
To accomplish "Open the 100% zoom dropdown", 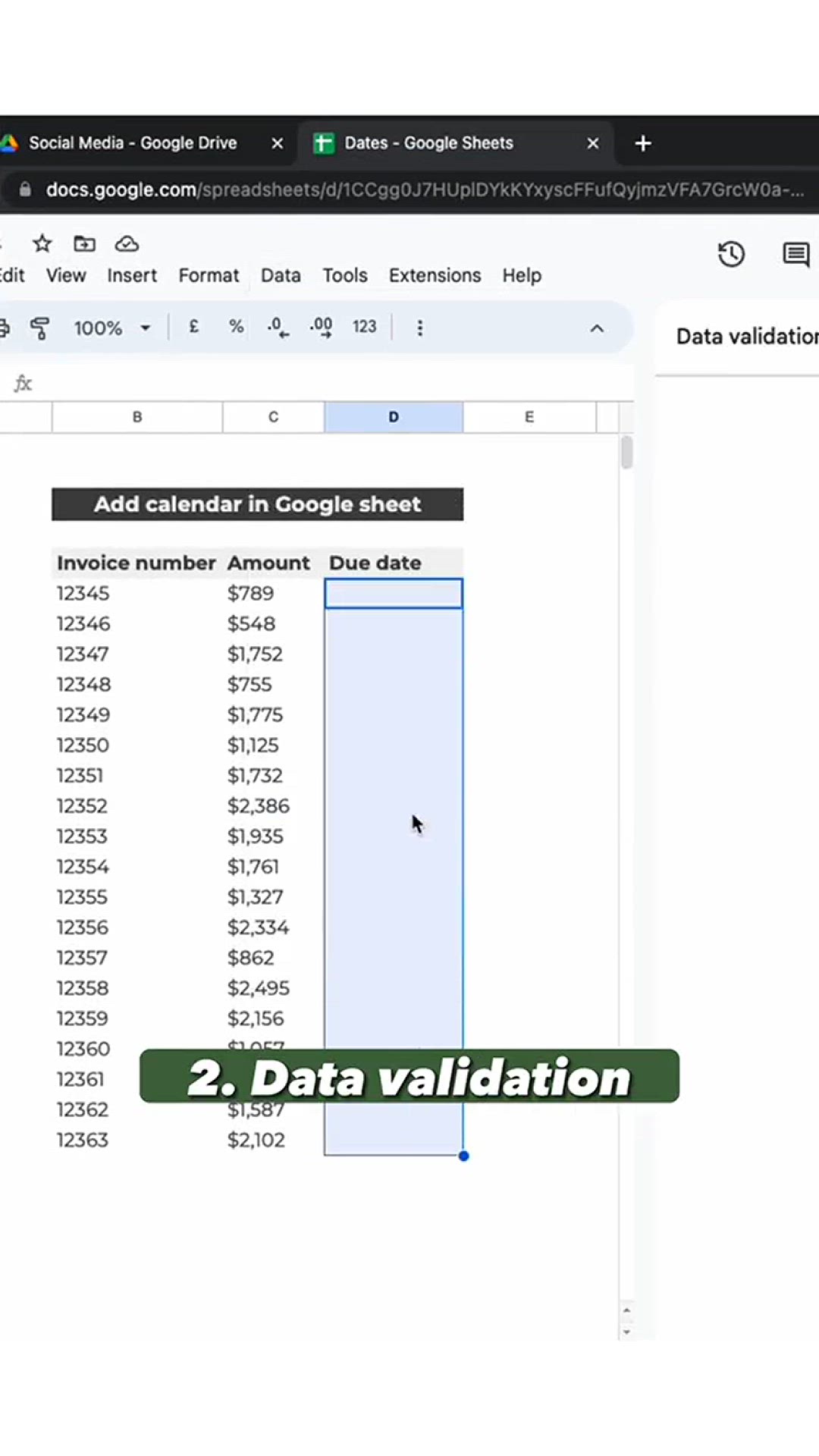I will [111, 328].
